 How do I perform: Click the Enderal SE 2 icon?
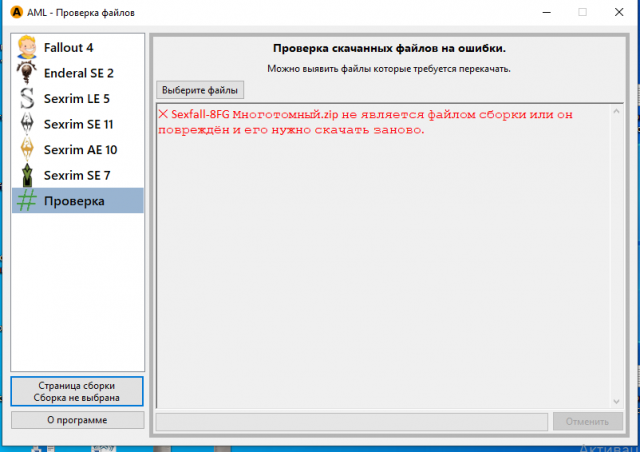tap(28, 73)
